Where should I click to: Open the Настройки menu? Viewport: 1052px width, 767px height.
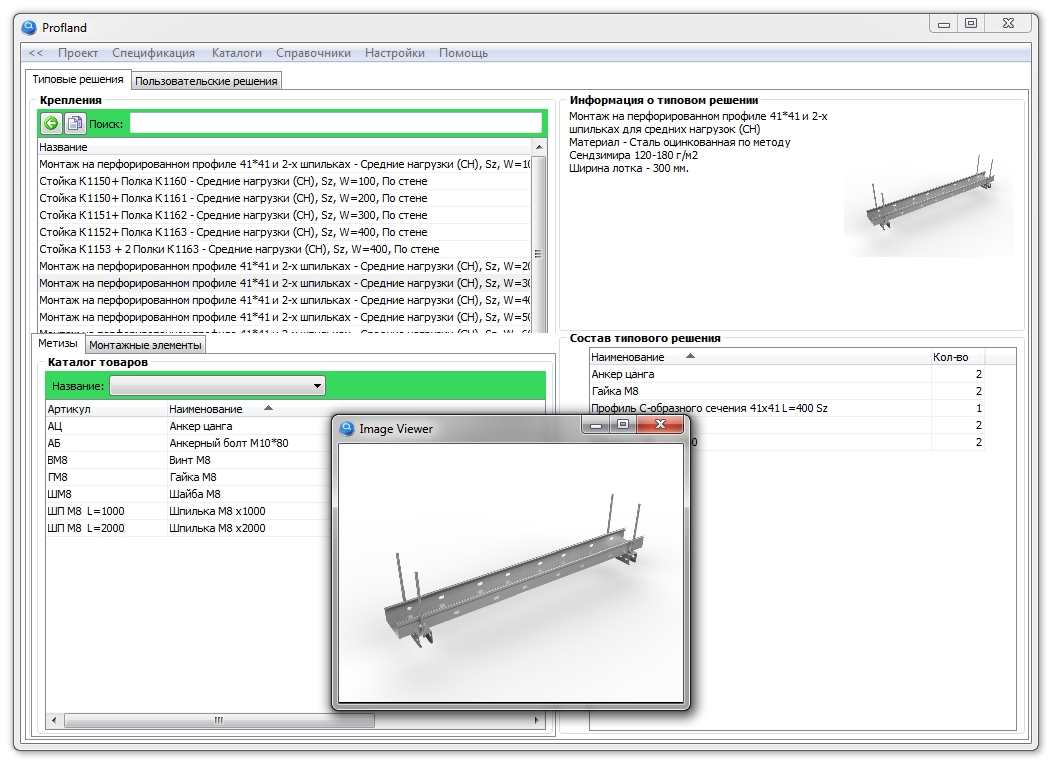coord(394,53)
